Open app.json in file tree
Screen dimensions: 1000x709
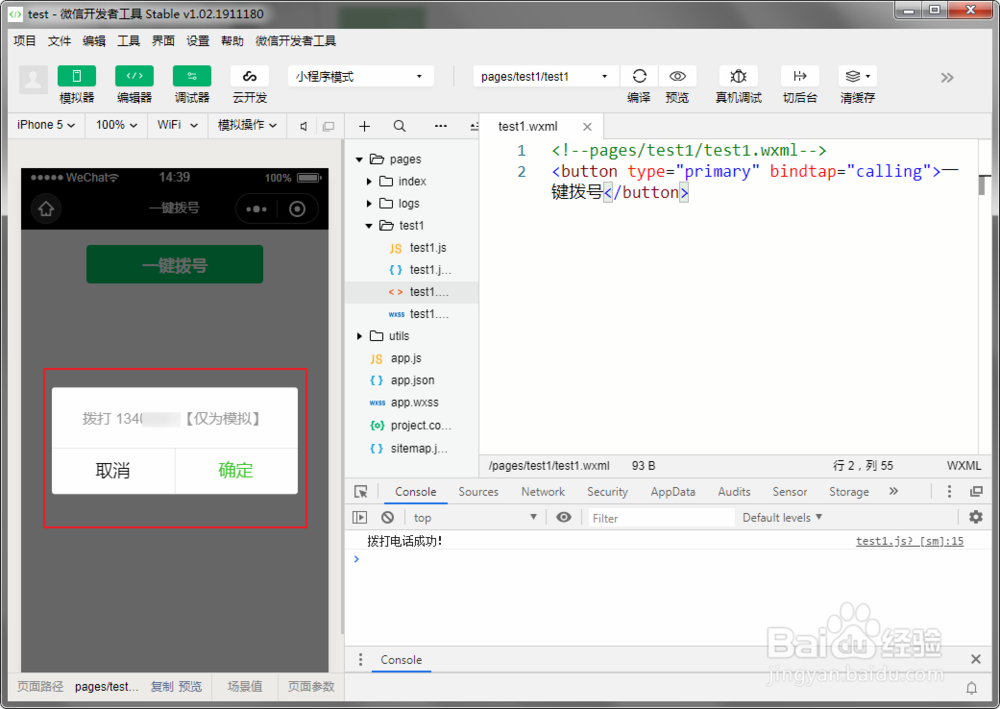click(x=412, y=381)
